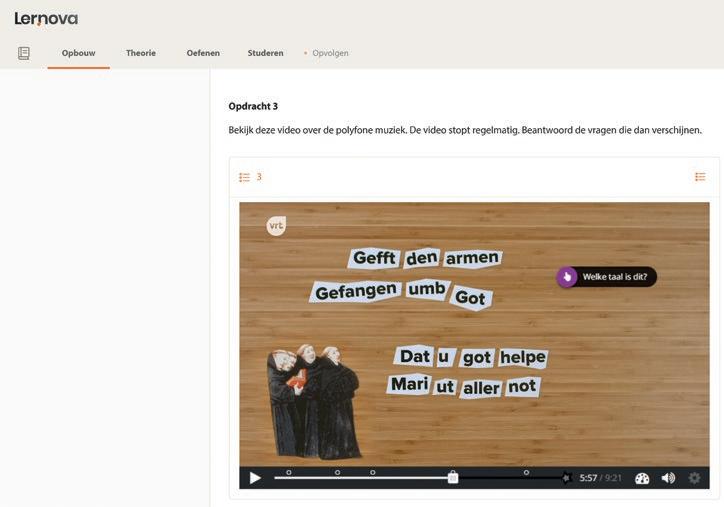Screen dimensions: 724x507
Task: Click the question list icon beside number 3
Action: tap(244, 177)
